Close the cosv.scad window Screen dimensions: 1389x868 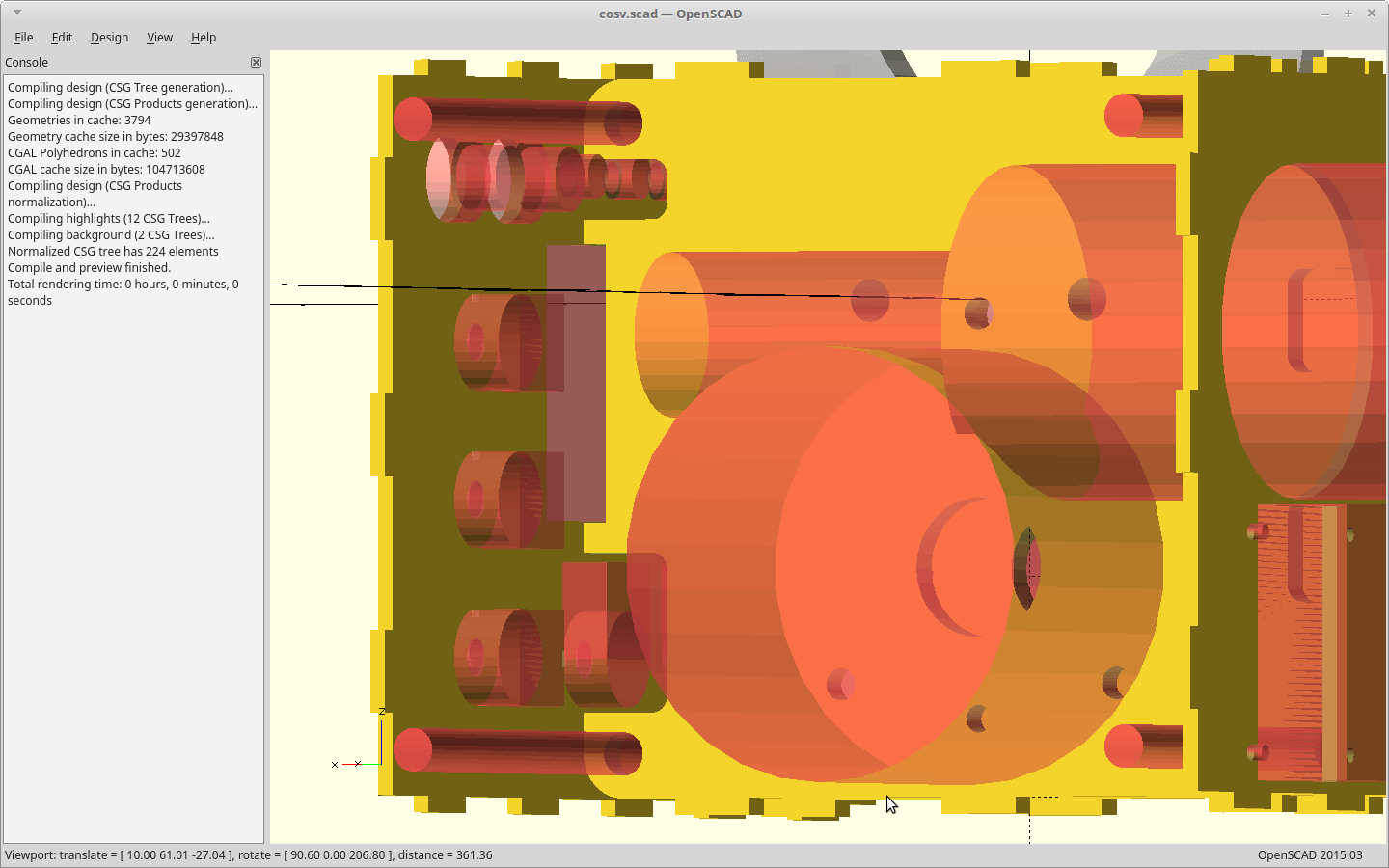tap(1371, 14)
